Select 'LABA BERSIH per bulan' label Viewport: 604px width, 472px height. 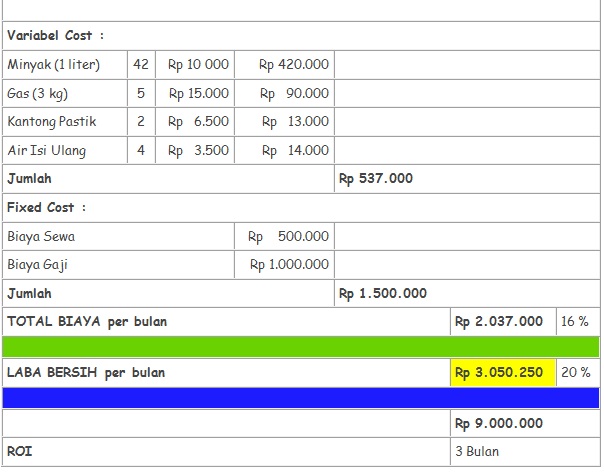click(x=86, y=373)
